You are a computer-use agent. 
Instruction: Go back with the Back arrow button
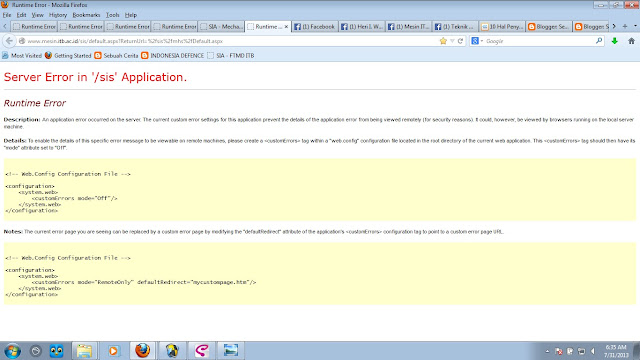tap(9, 41)
